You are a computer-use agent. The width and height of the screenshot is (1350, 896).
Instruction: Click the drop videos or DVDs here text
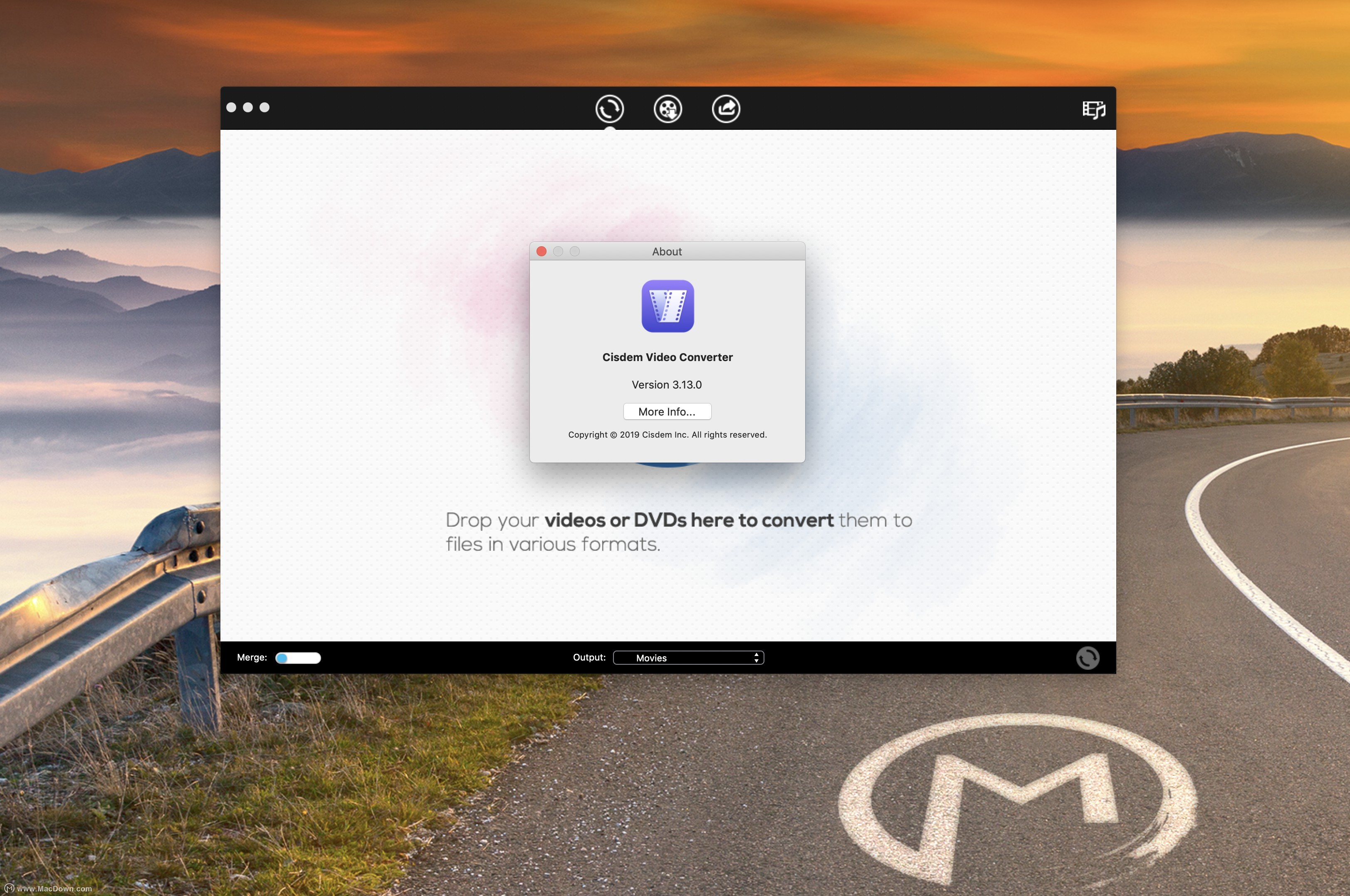tap(679, 532)
